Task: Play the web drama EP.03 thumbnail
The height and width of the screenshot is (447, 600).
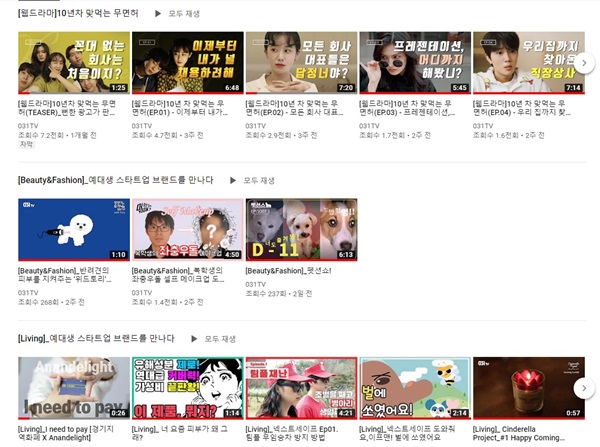Action: coord(414,63)
